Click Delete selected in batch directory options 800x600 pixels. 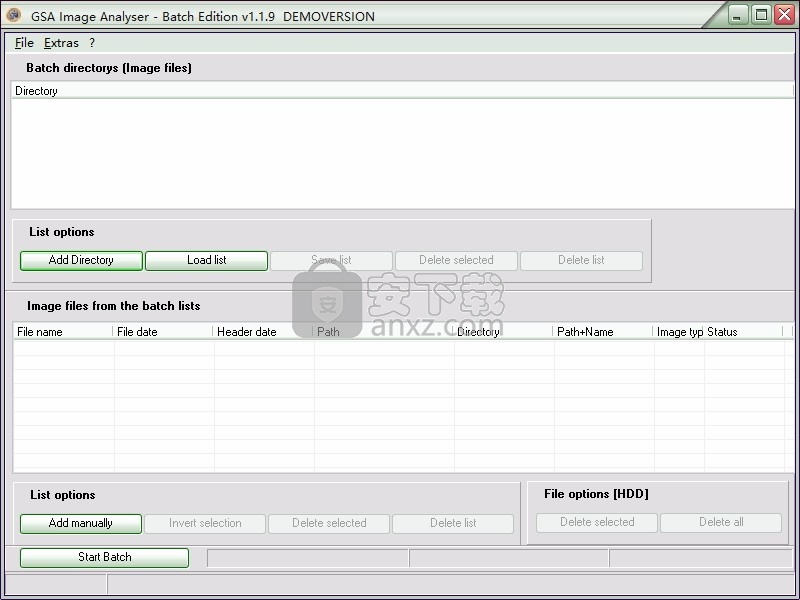click(x=457, y=260)
